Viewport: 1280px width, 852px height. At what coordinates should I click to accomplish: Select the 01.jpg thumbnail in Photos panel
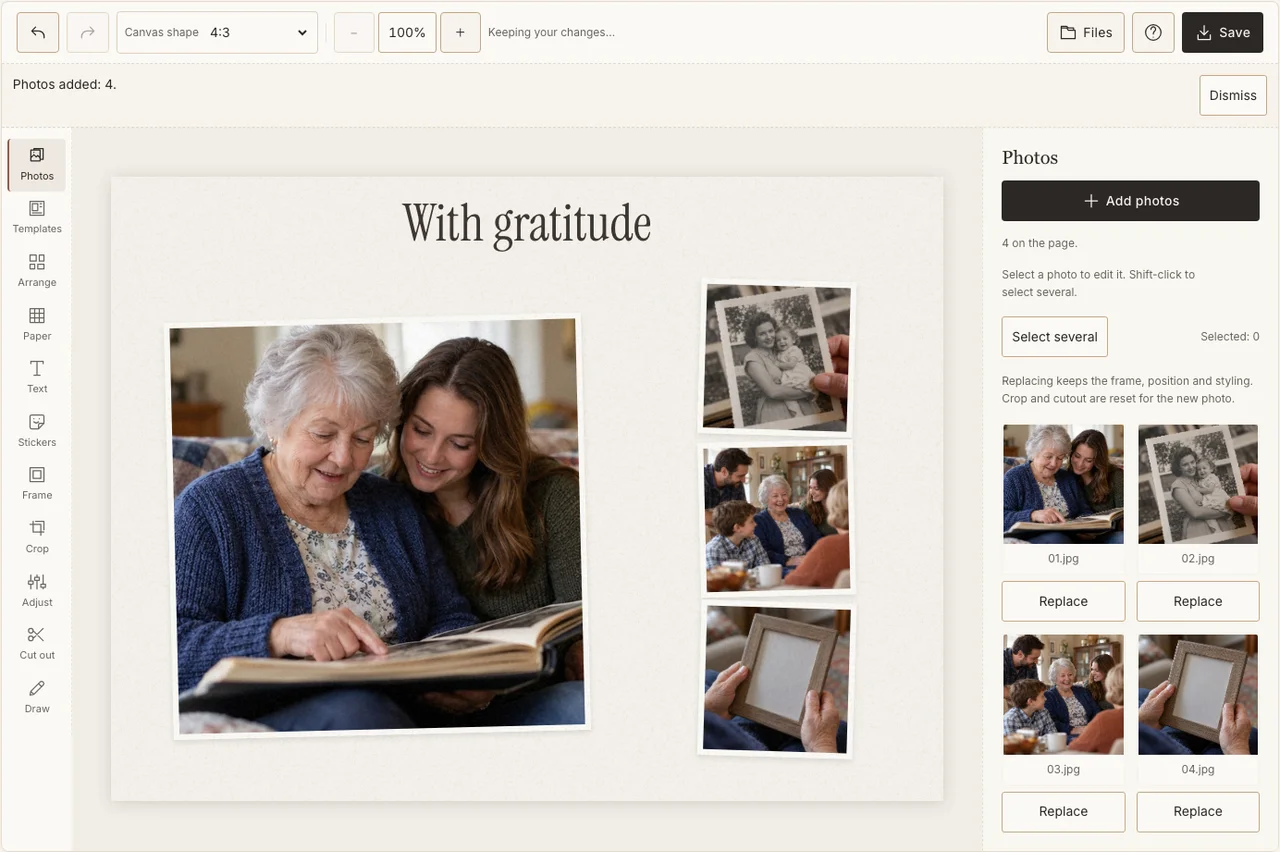[x=1063, y=484]
